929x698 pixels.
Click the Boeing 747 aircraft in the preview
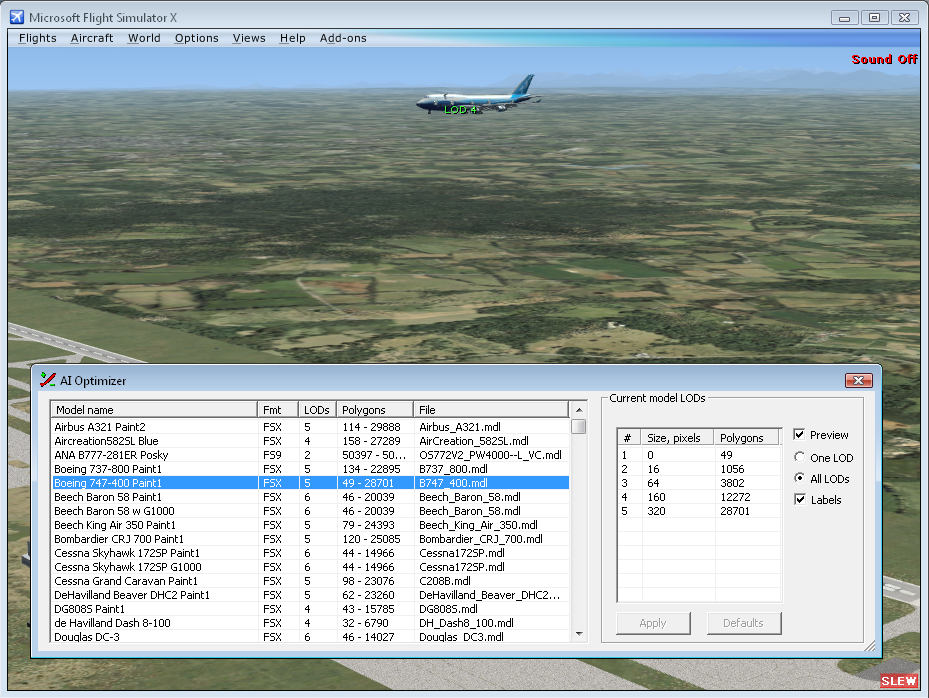click(x=479, y=95)
